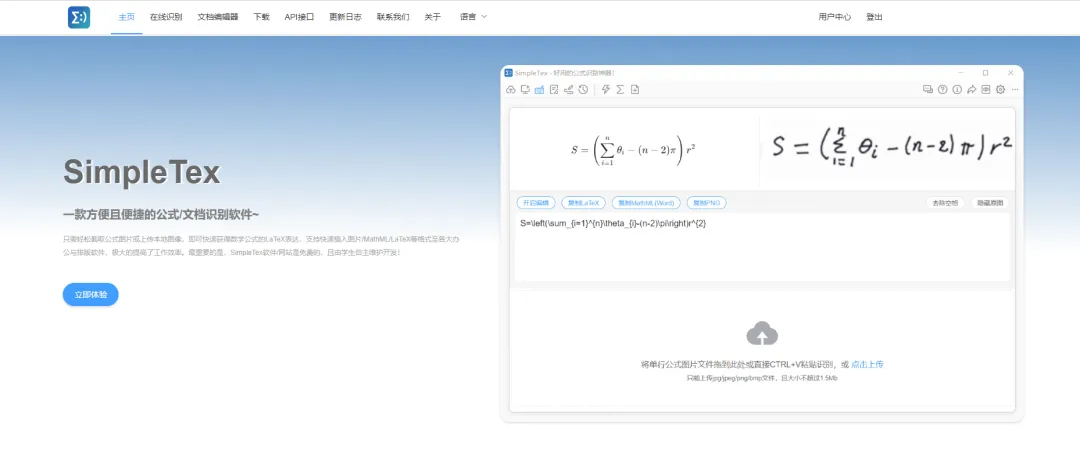Click the screen capture monitor icon
1080x449 pixels.
pos(525,90)
